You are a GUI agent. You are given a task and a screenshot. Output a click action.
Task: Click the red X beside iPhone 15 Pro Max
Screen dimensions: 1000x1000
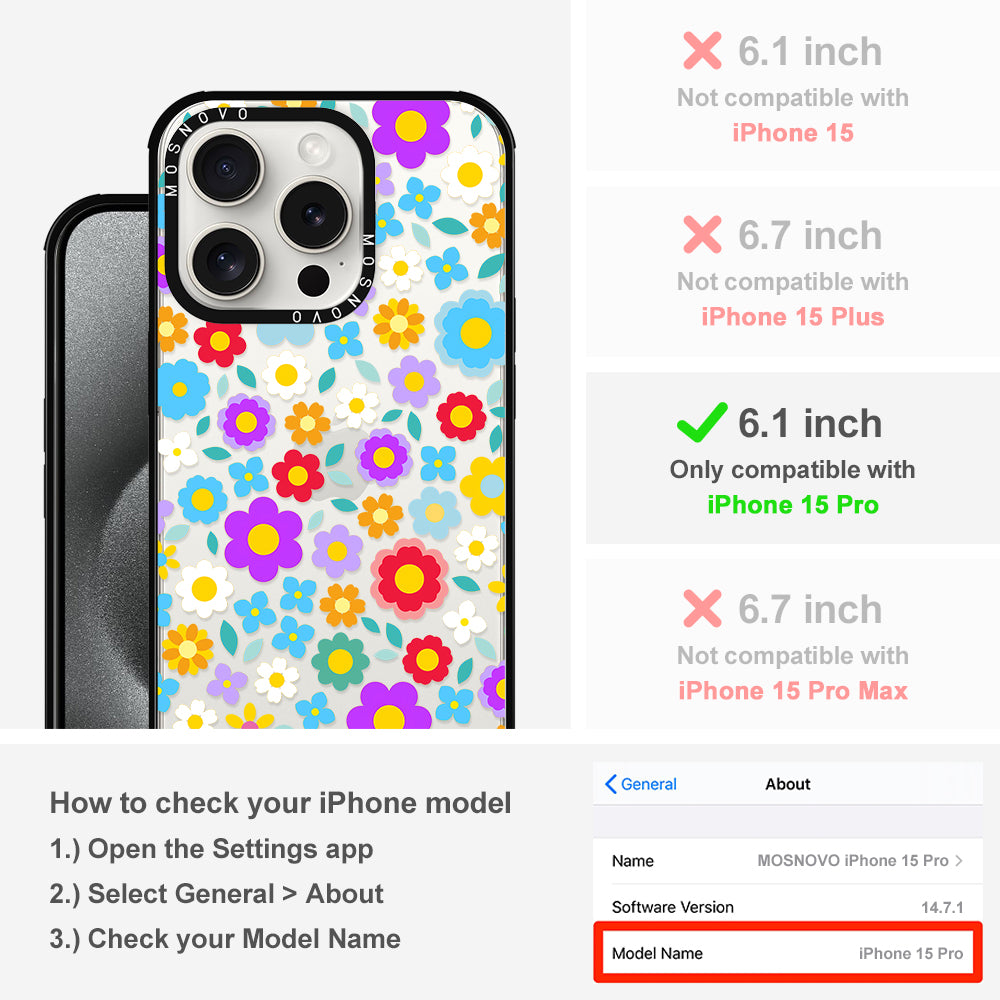[x=702, y=608]
